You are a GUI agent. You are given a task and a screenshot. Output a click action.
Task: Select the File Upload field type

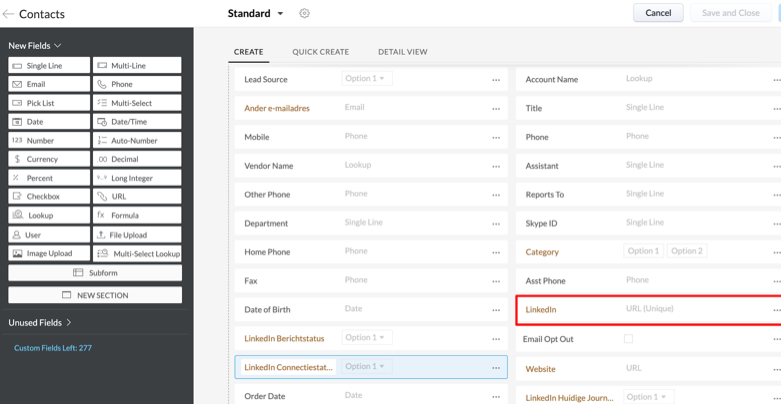tap(137, 235)
